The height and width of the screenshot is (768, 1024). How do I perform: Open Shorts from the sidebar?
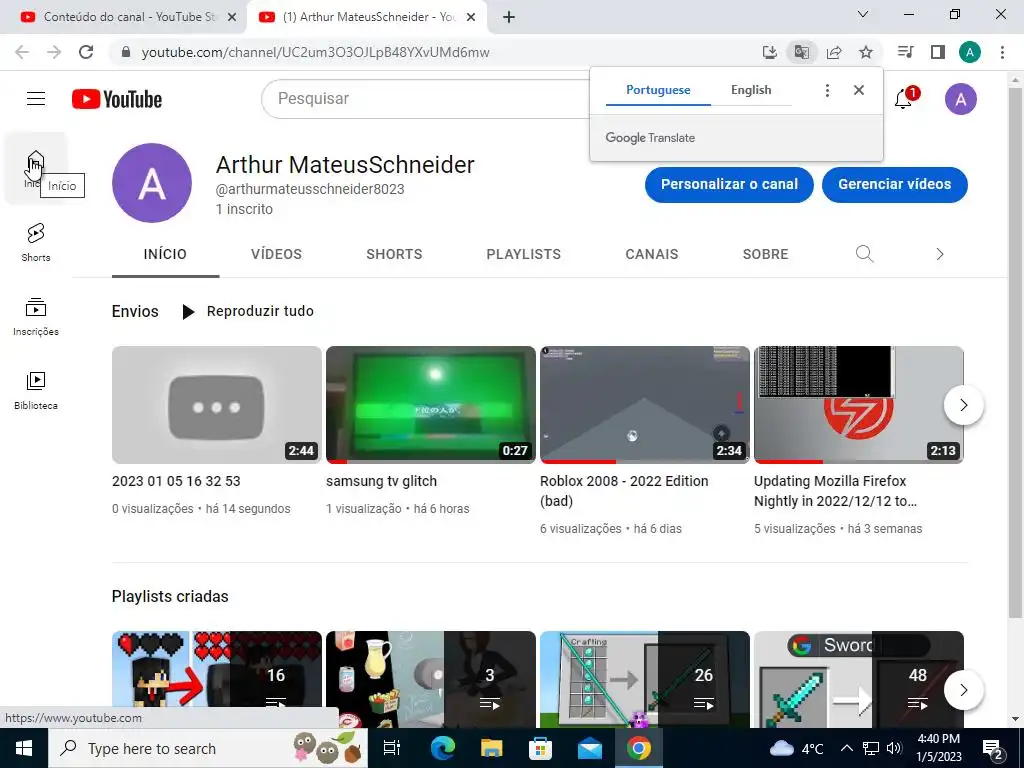pos(36,242)
